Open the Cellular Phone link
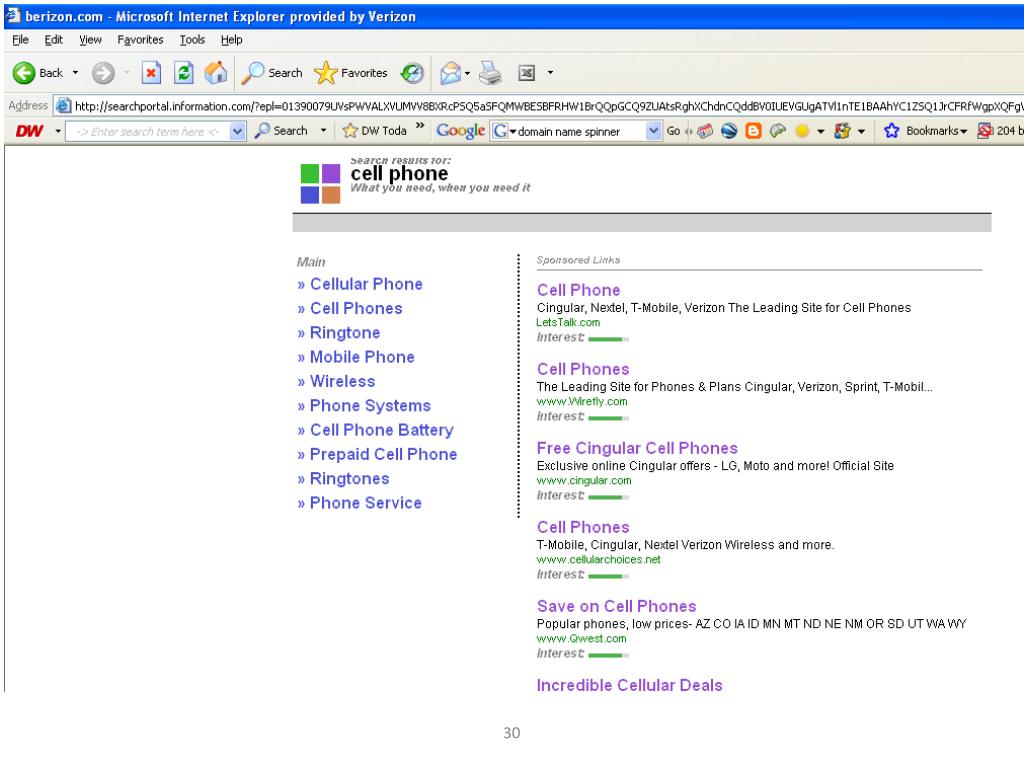 (366, 284)
